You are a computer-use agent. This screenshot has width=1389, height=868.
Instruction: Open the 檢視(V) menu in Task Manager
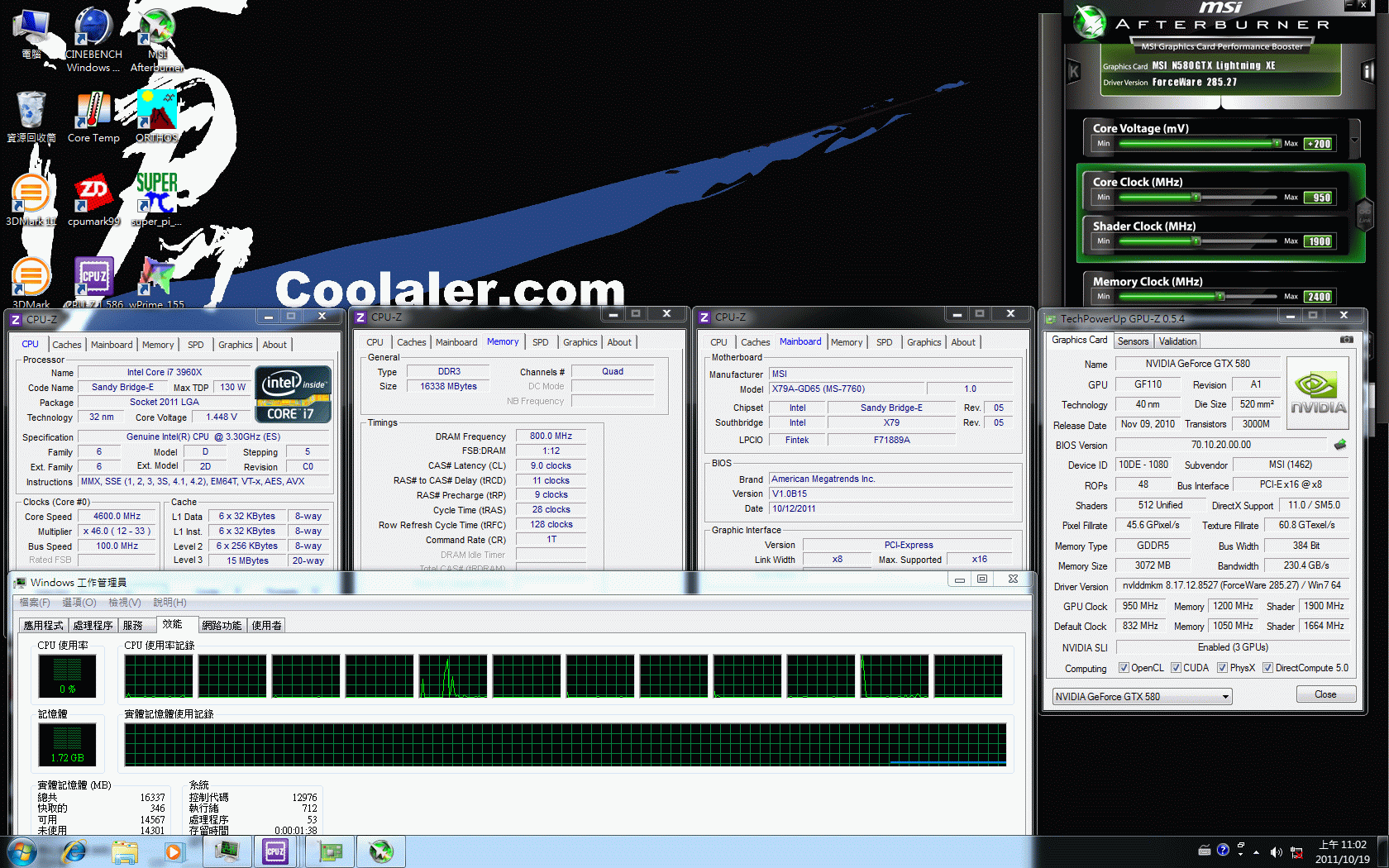[124, 603]
